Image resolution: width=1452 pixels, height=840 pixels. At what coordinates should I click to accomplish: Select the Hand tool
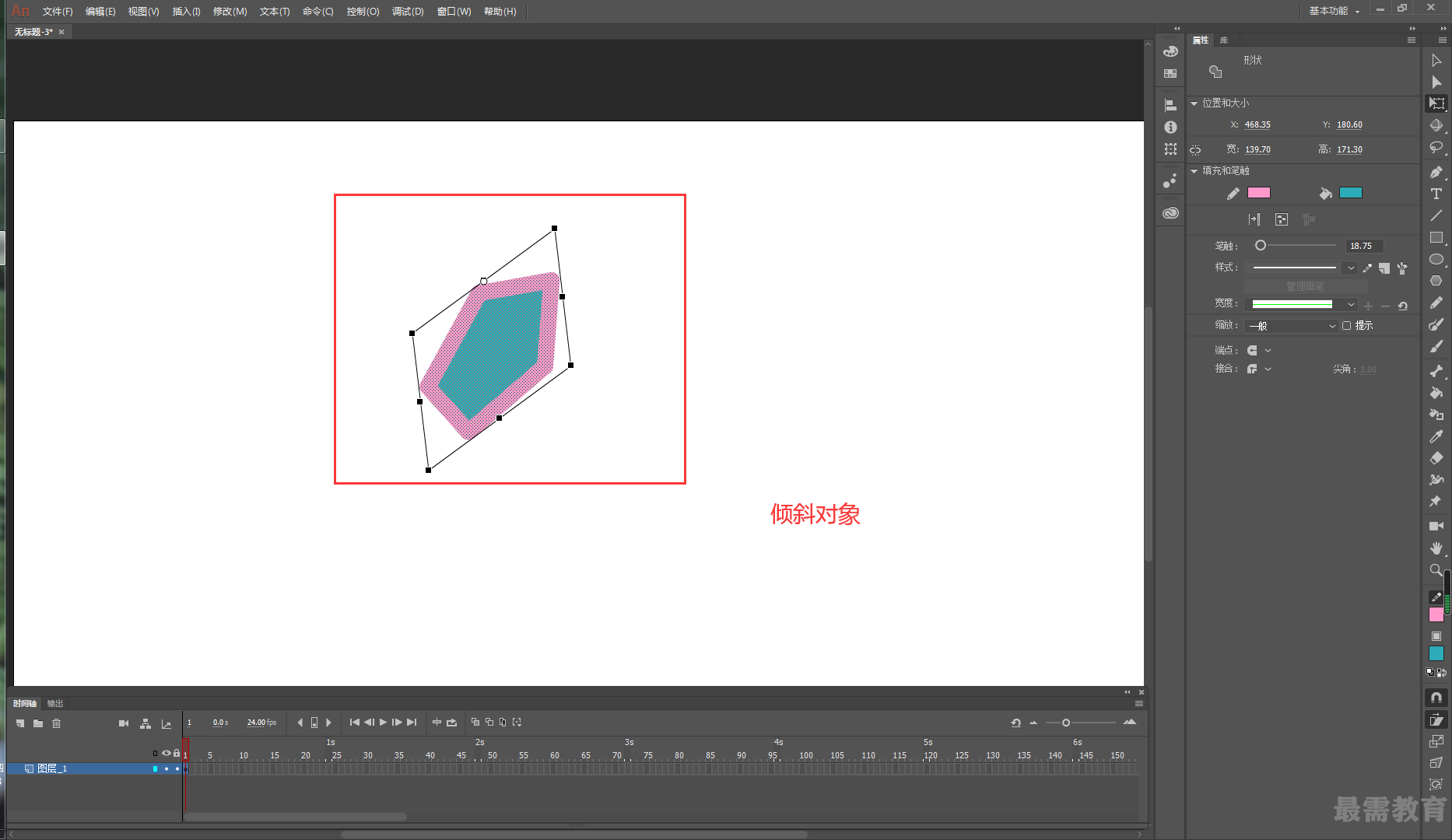click(x=1436, y=548)
